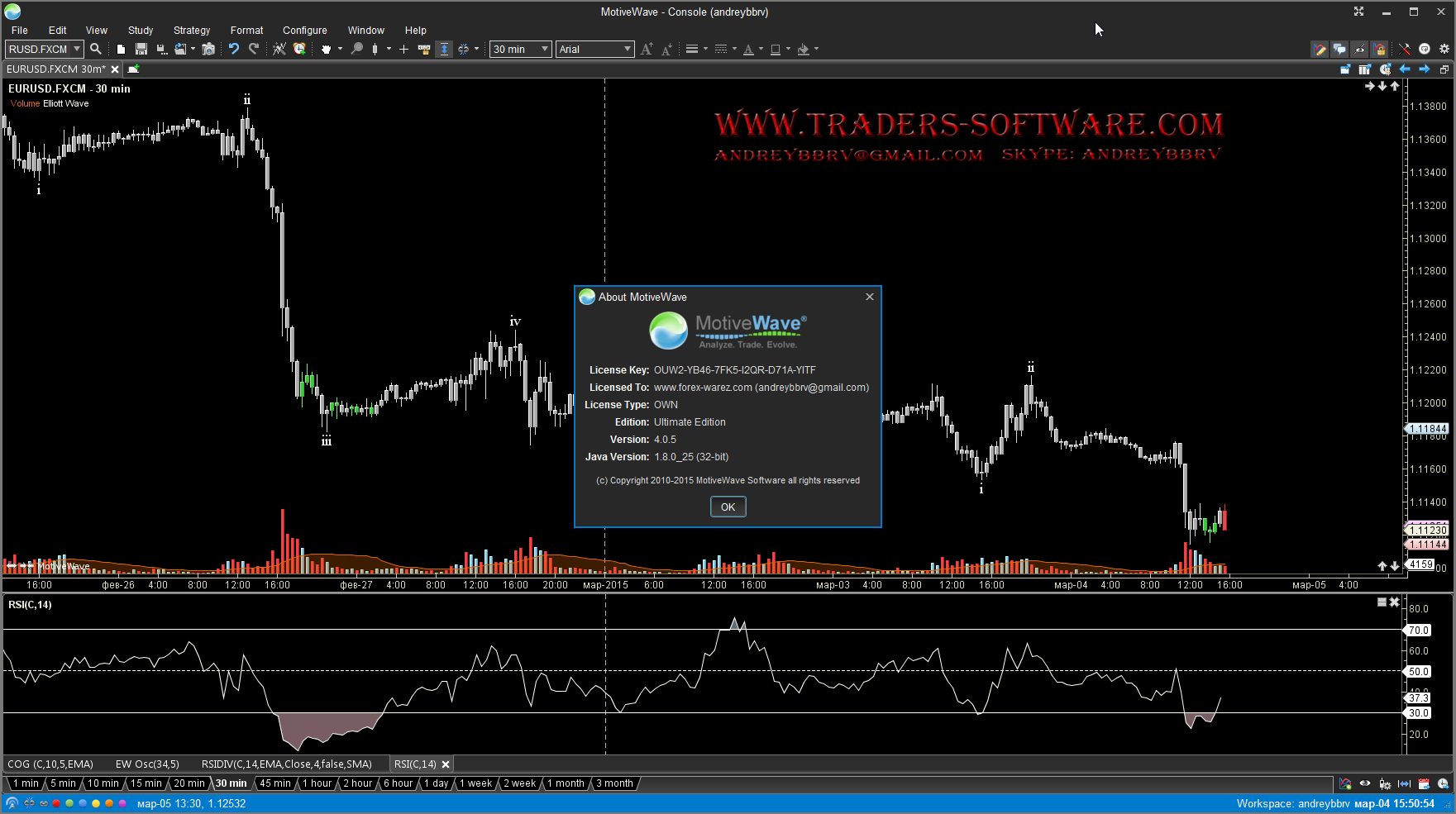Image resolution: width=1456 pixels, height=814 pixels.
Task: Toggle the chart lock padlock button
Action: (1379, 49)
